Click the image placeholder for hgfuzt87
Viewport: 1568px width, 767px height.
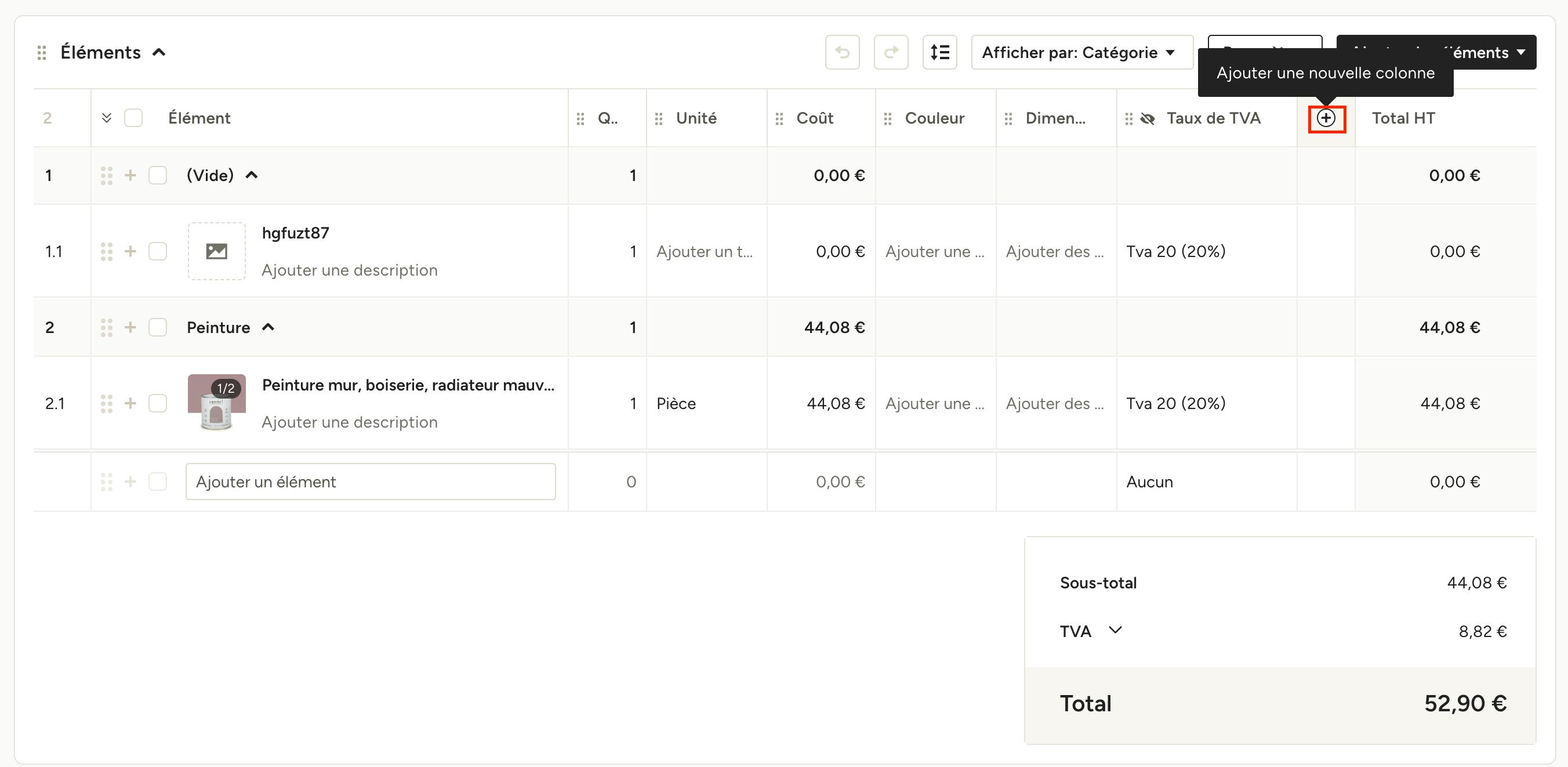point(217,251)
